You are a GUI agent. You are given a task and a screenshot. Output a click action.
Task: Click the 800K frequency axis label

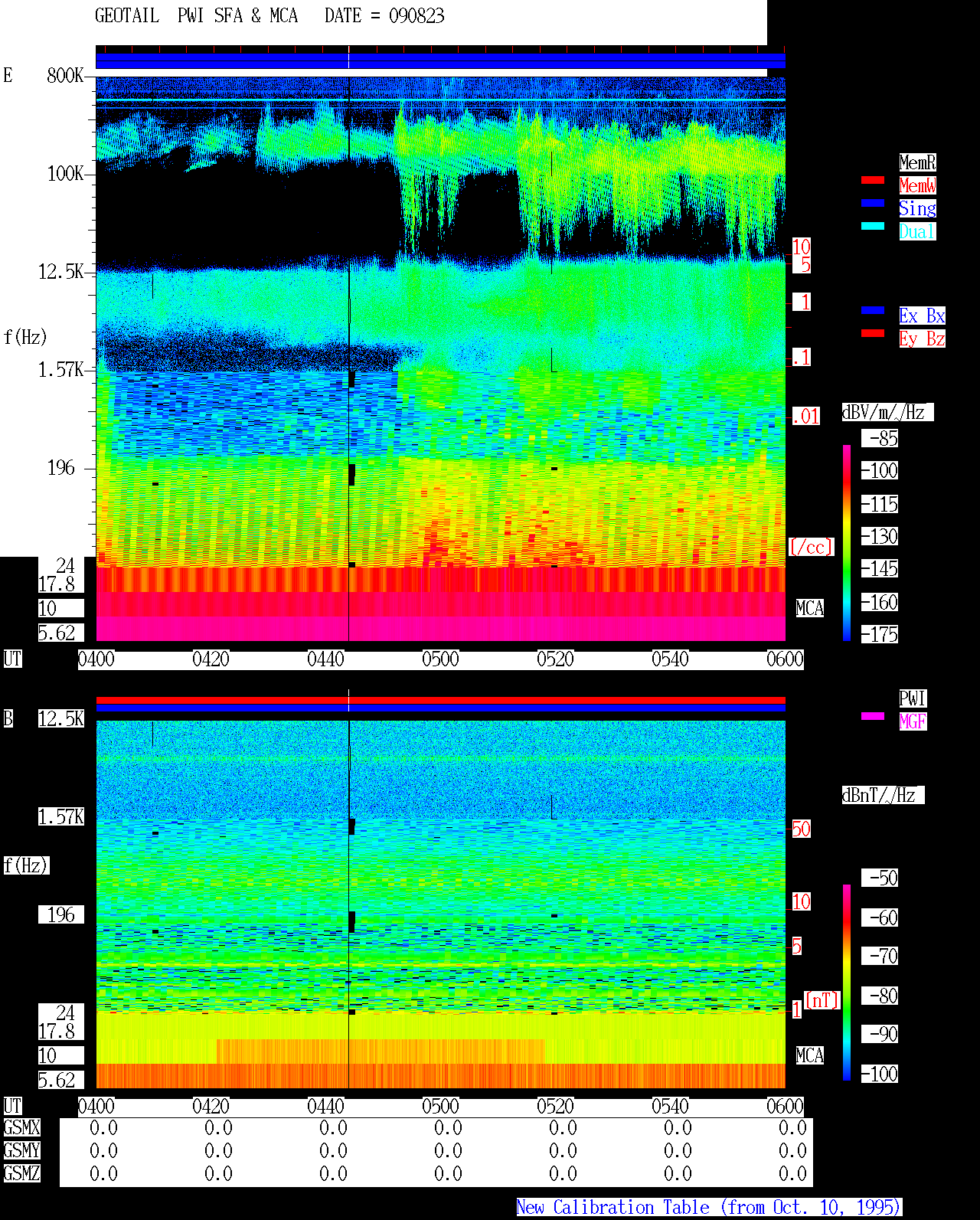[x=65, y=76]
